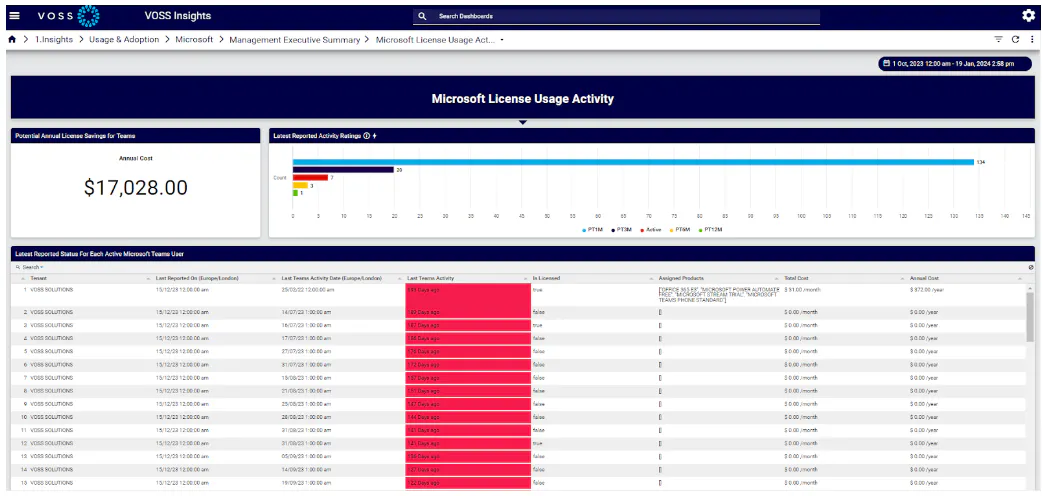This screenshot has width=1042, height=496.
Task: Sort by Assigned Products column header
Action: 681,278
